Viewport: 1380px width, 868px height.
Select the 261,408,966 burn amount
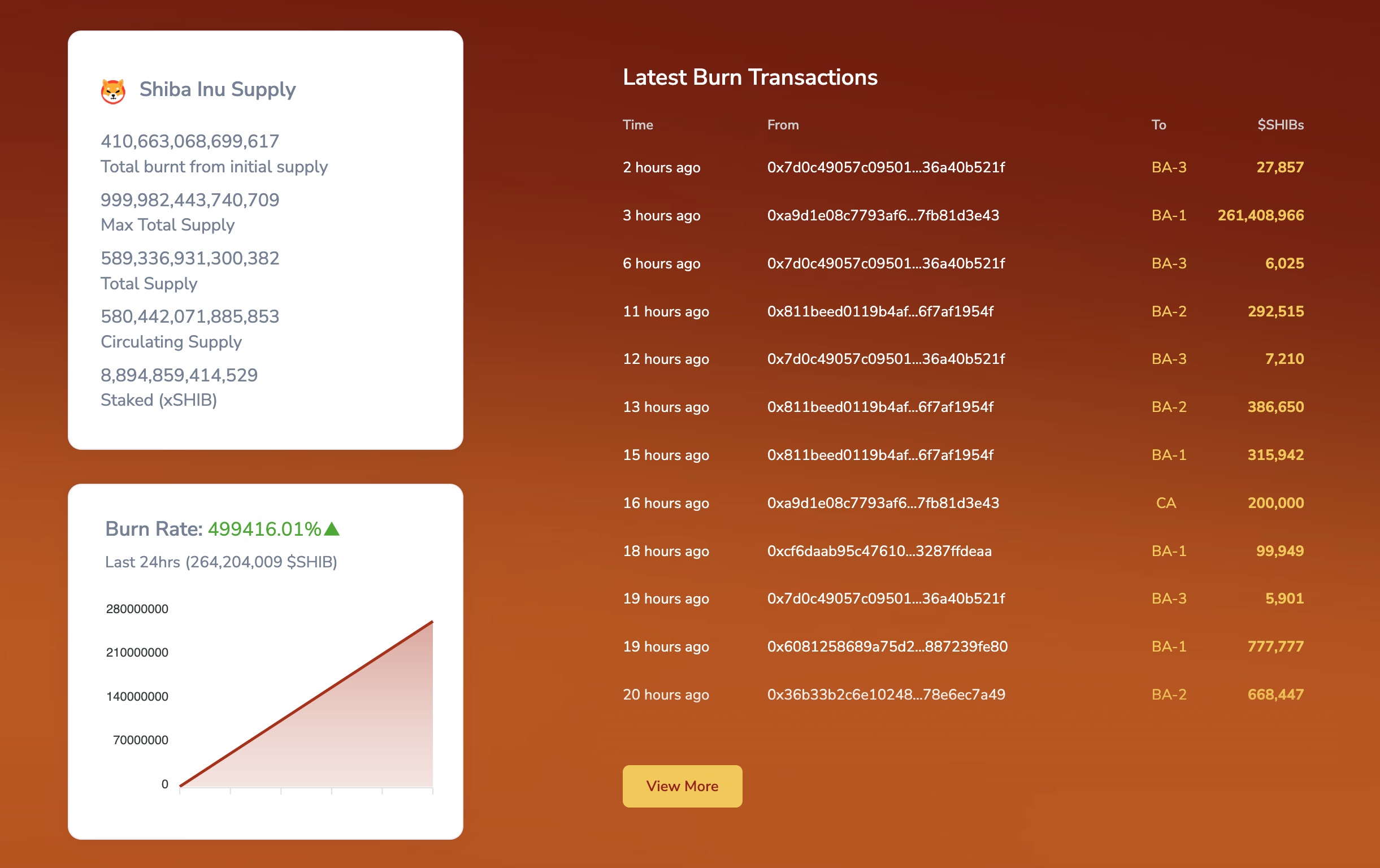1261,215
